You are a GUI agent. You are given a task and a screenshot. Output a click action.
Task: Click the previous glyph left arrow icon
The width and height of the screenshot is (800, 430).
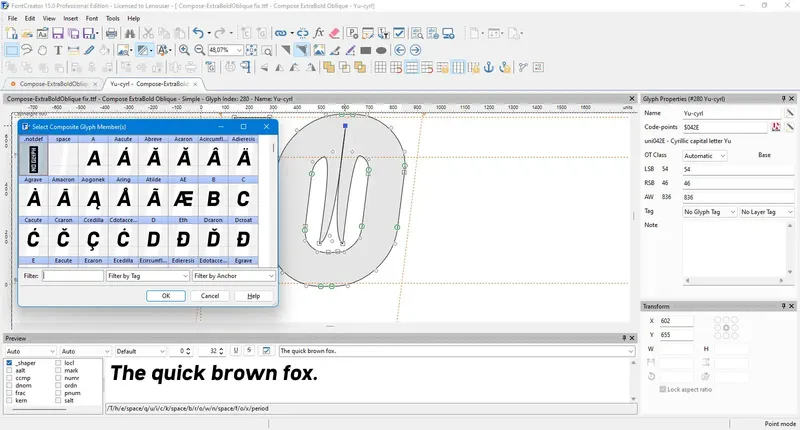[400, 50]
